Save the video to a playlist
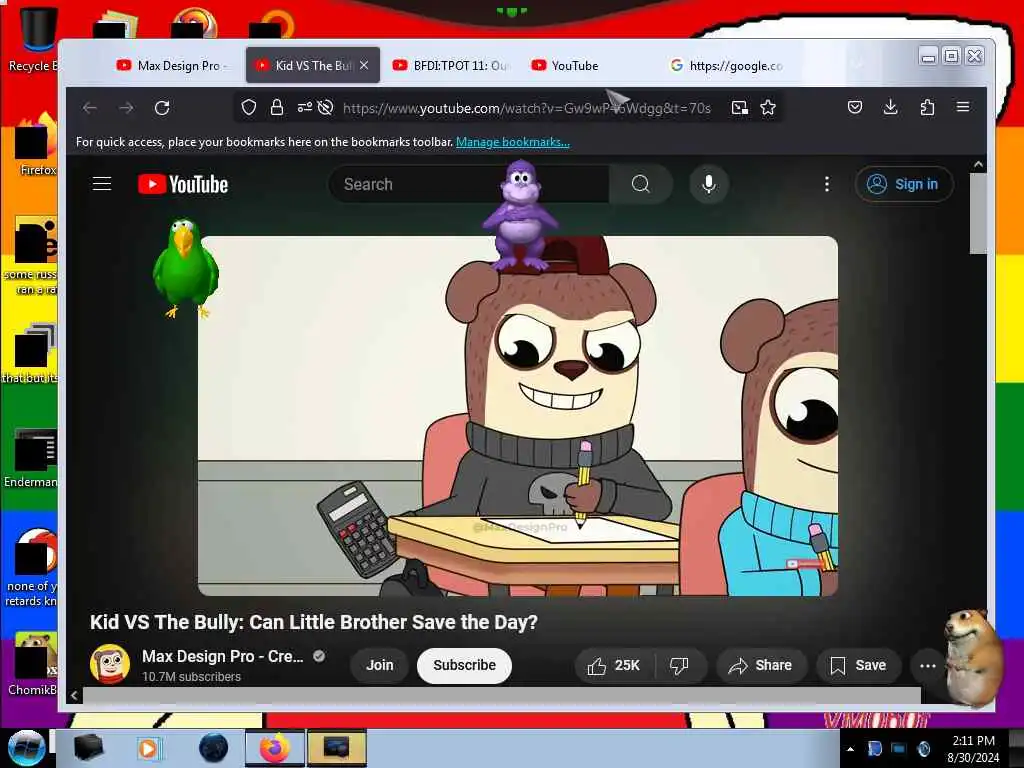This screenshot has height=768, width=1024. pos(859,665)
